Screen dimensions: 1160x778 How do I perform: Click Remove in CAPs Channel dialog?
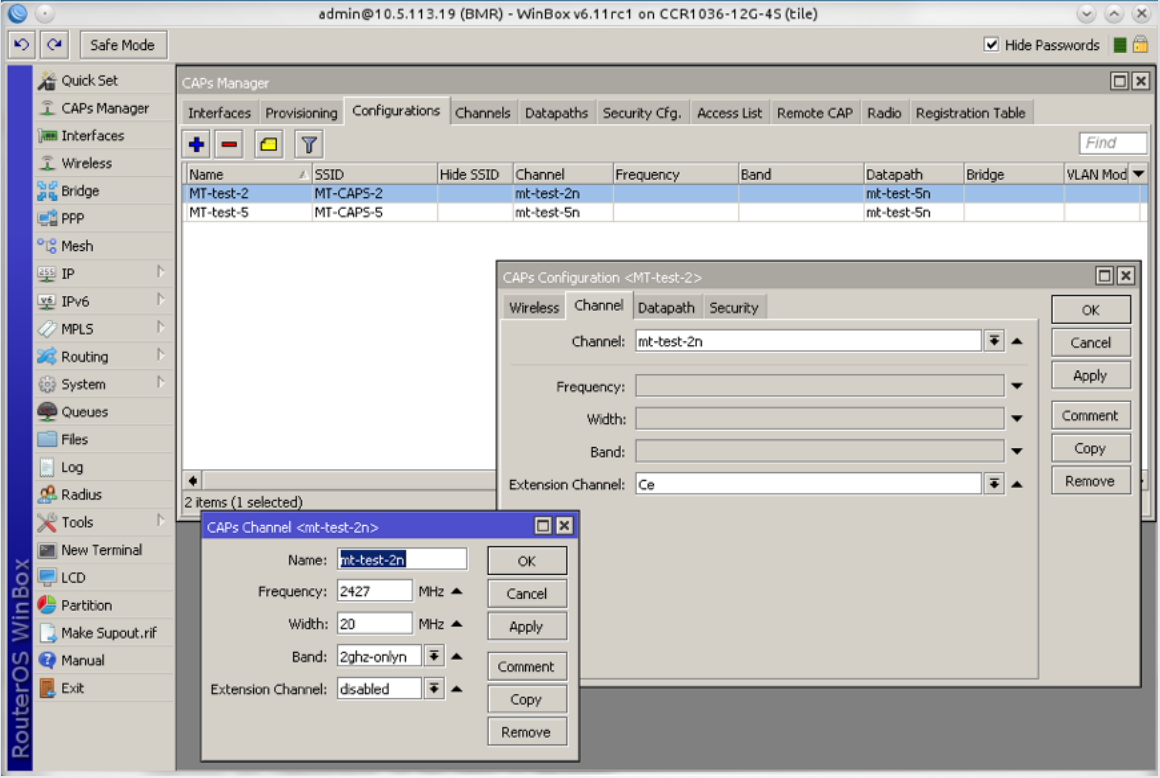point(527,732)
